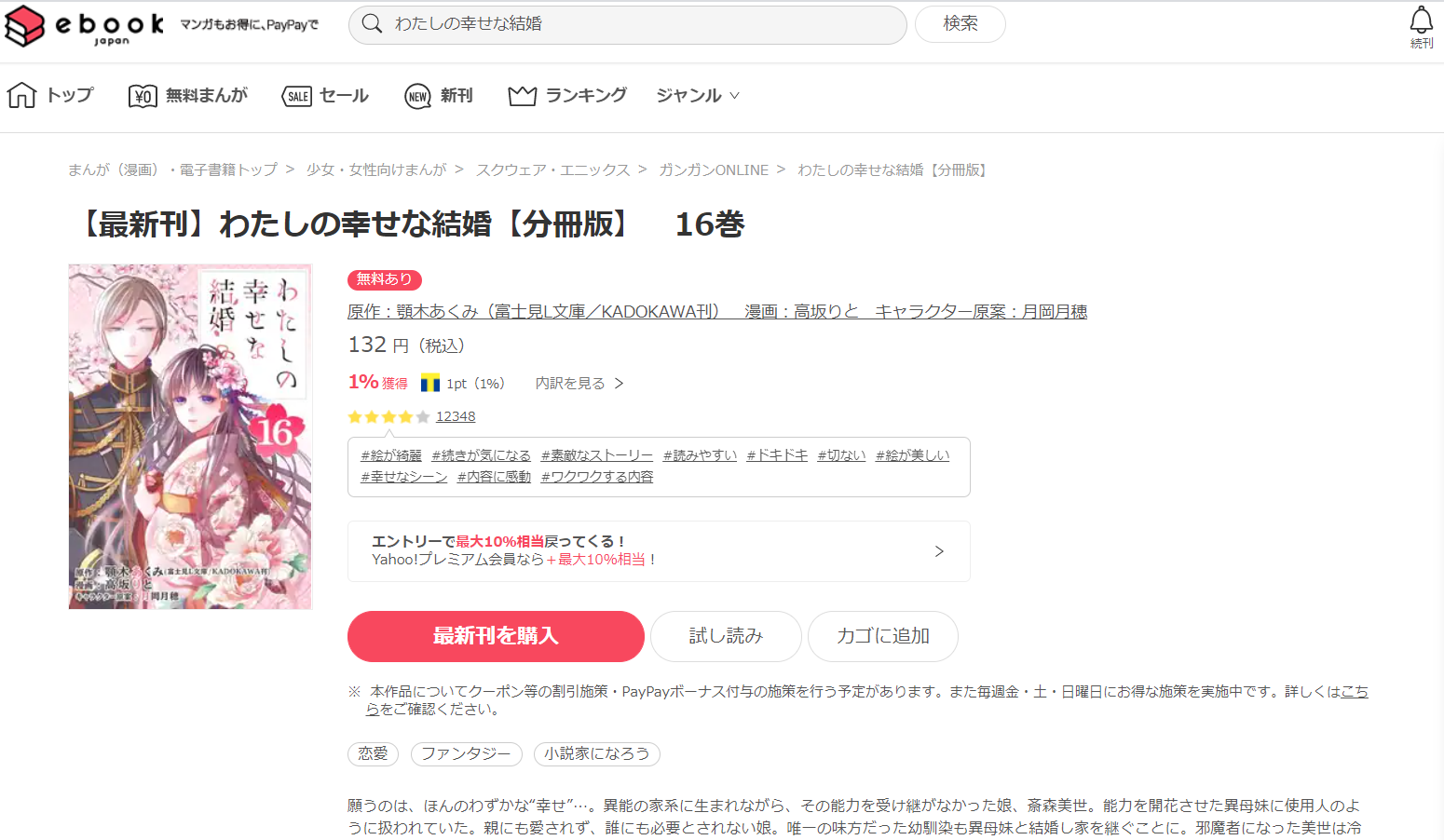Open the 新刊 menu item
This screenshot has height=840, width=1444.
[456, 95]
